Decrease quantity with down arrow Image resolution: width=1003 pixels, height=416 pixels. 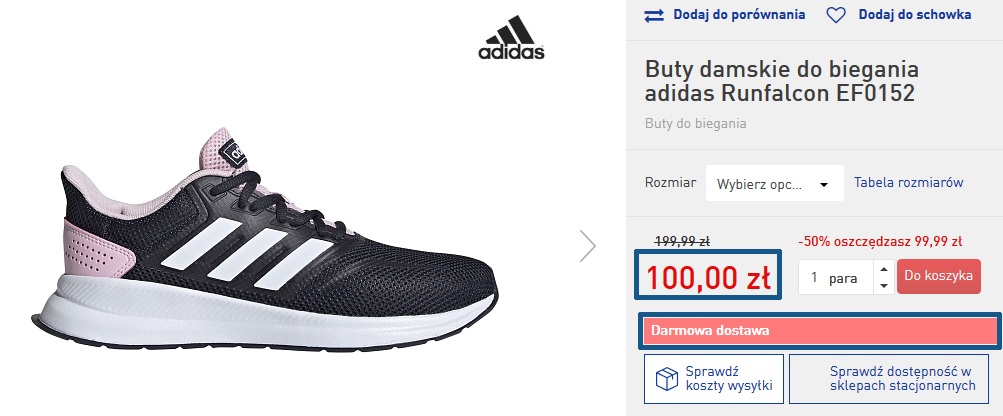coord(884,285)
